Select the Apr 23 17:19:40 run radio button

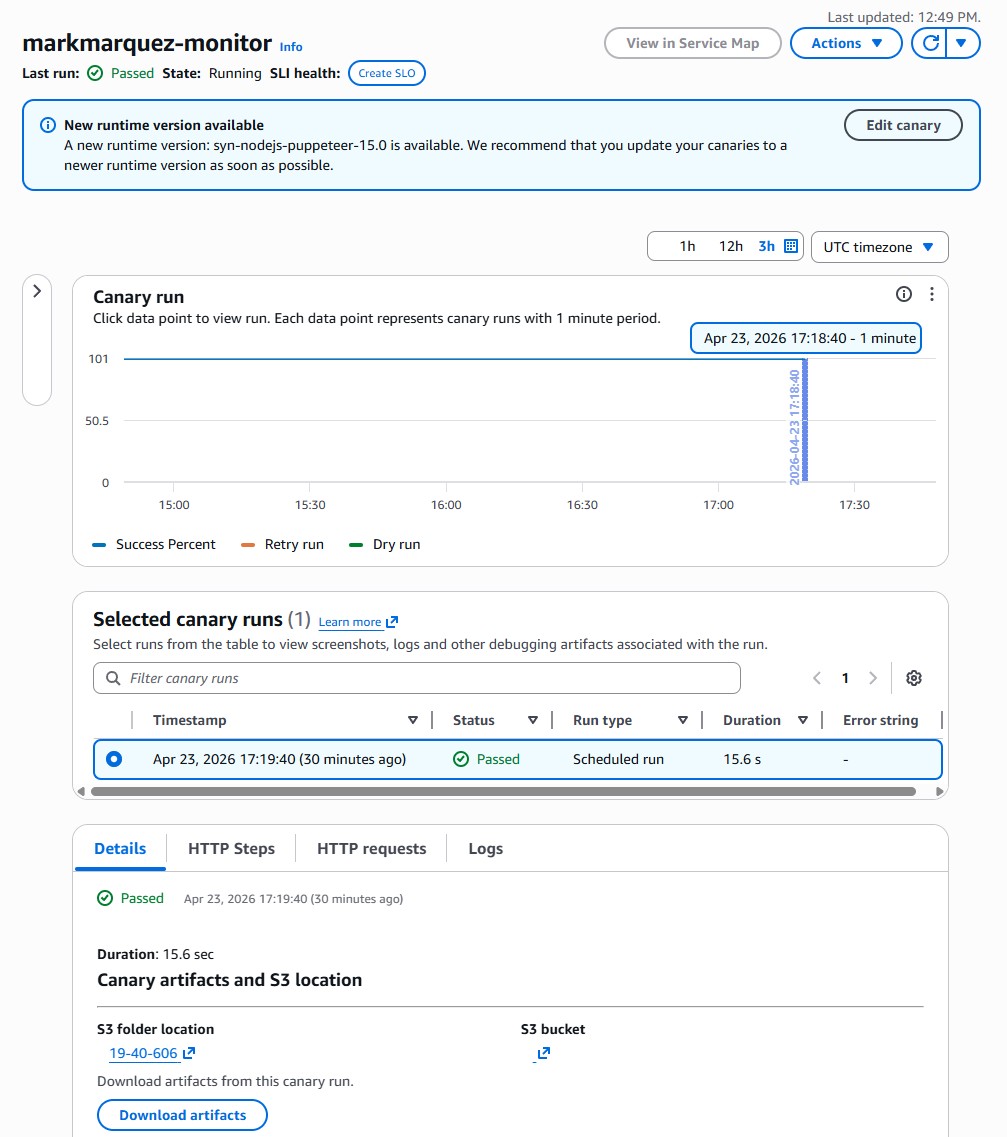(114, 759)
